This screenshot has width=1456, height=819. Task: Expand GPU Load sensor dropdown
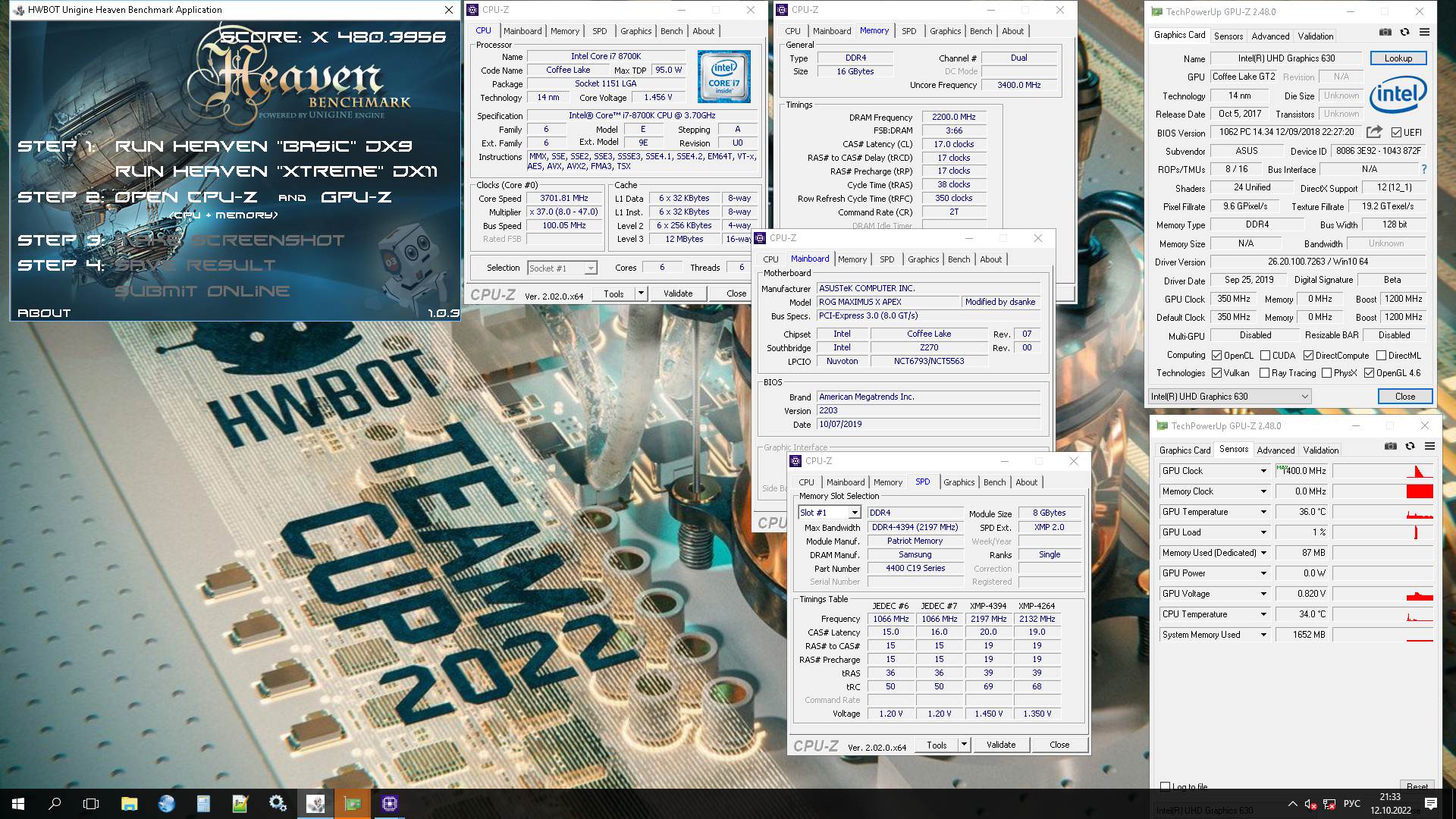[x=1263, y=532]
